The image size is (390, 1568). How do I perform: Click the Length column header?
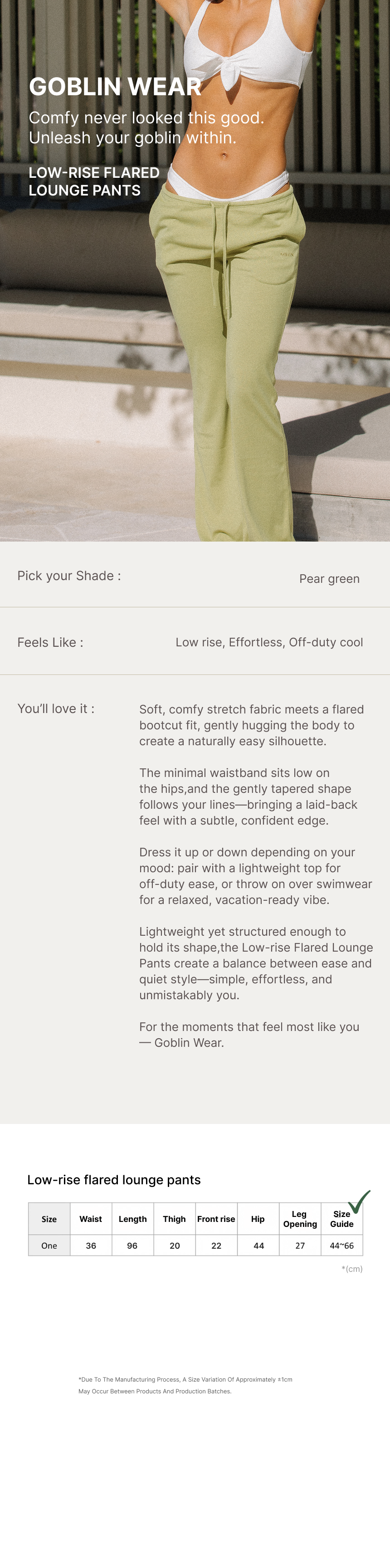point(132,1219)
